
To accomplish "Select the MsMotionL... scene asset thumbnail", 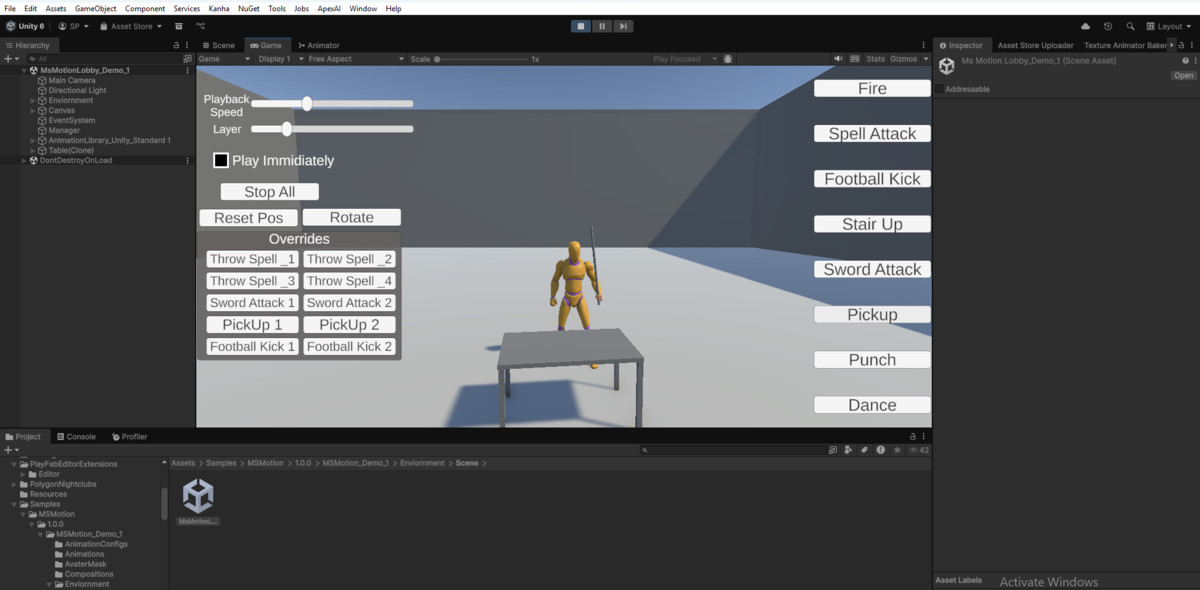I will pos(198,502).
